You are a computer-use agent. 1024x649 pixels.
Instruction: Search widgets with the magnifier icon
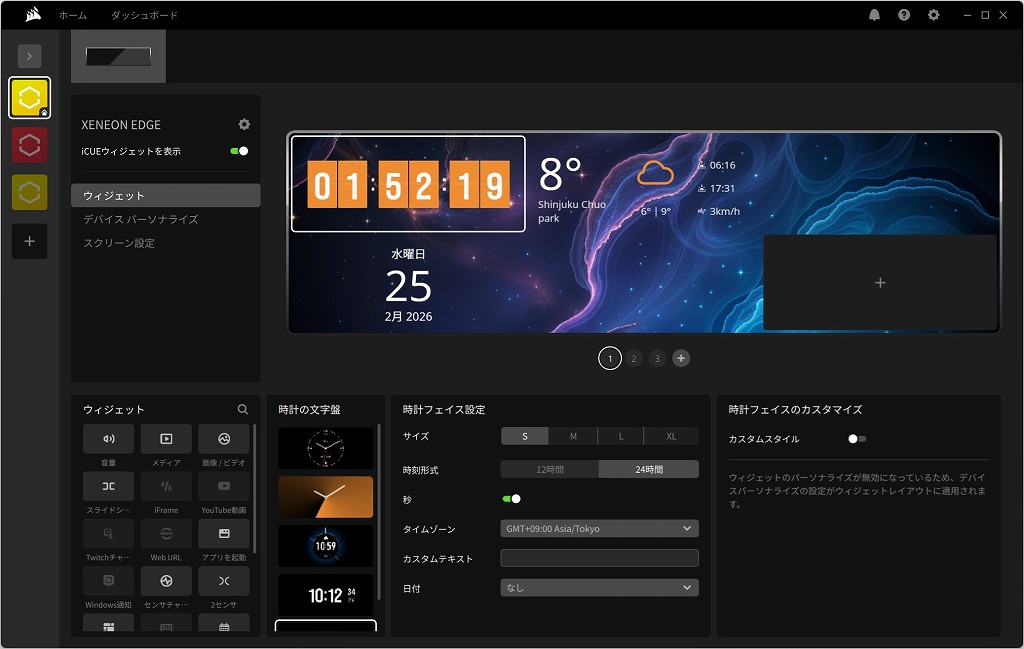(x=242, y=409)
